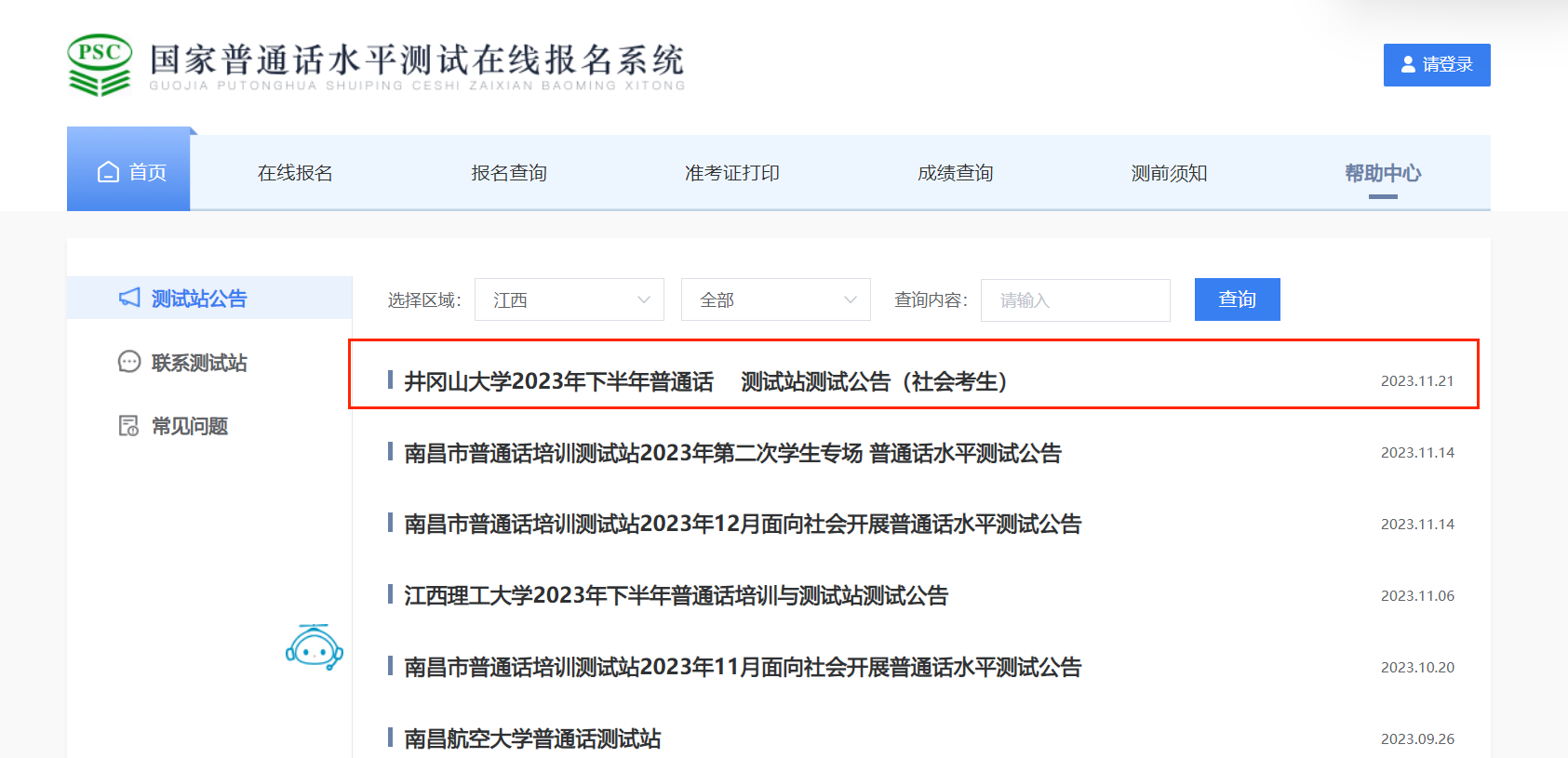Click the date 2023.09.26
The height and width of the screenshot is (758, 1568).
(1417, 739)
